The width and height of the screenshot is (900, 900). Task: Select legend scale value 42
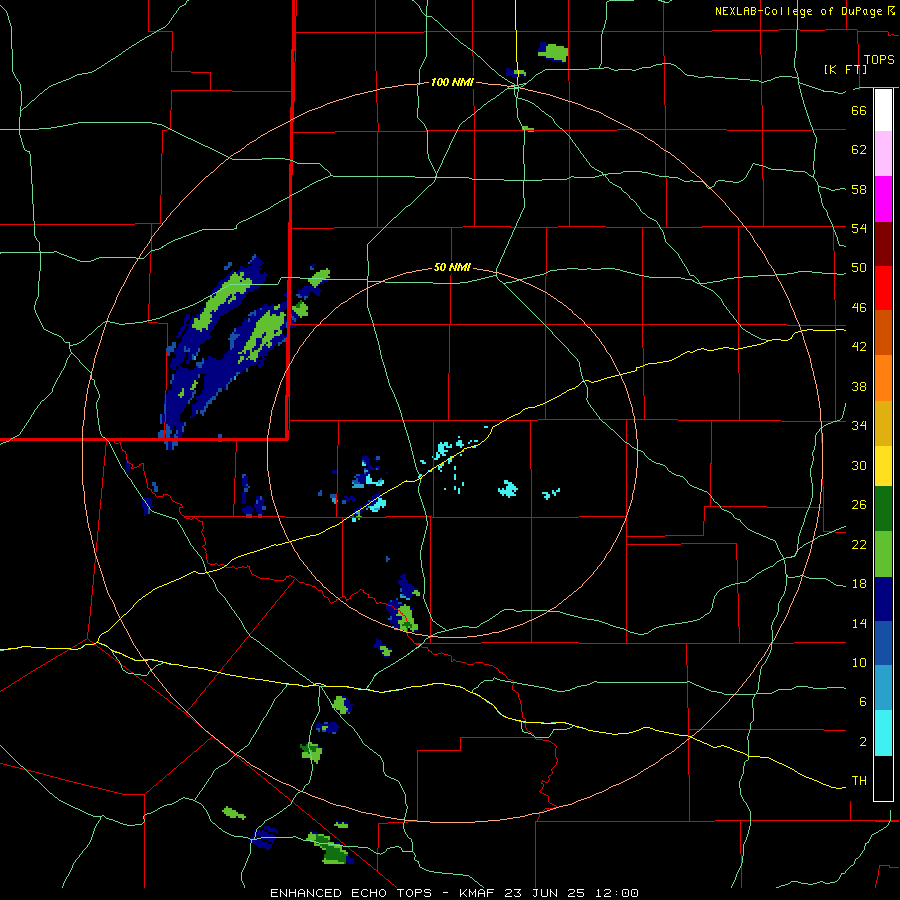pyautogui.click(x=859, y=347)
